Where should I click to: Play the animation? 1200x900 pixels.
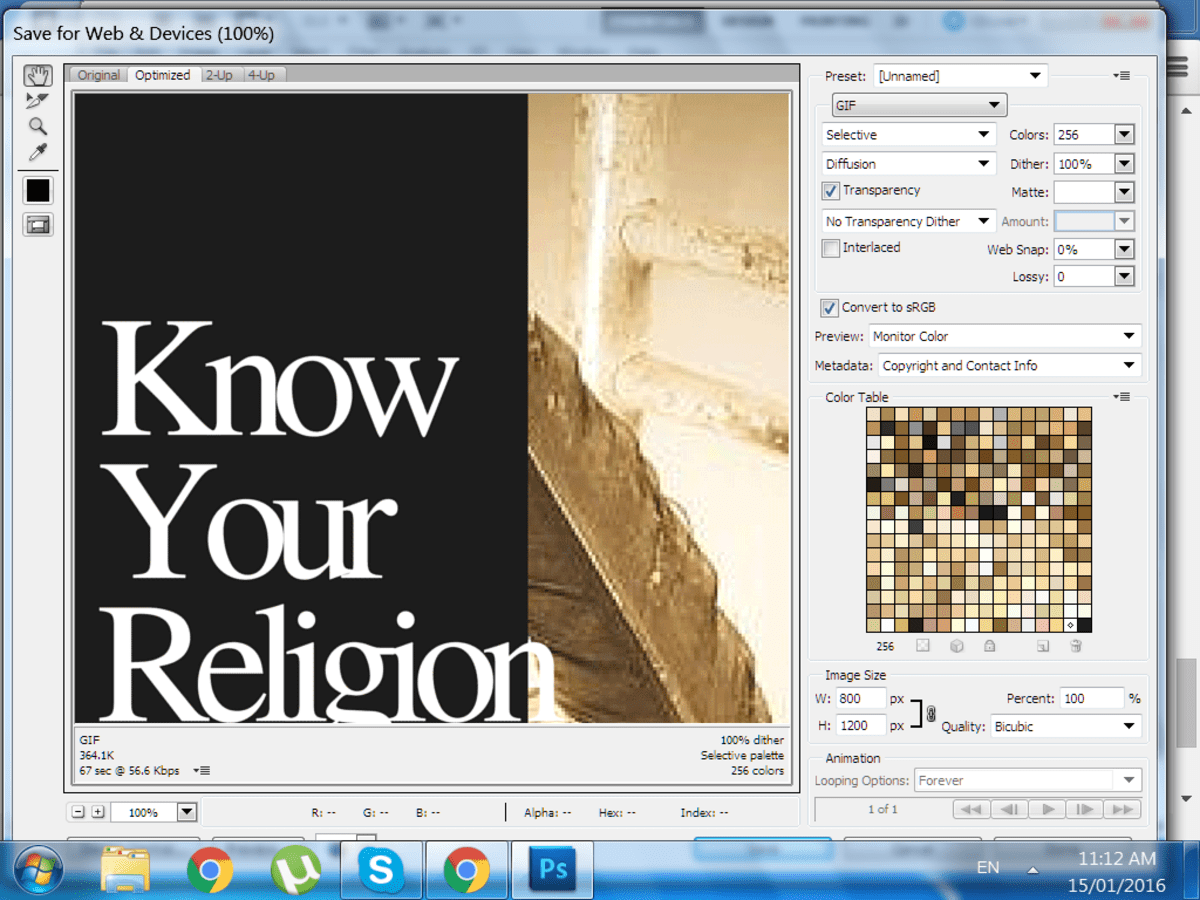pos(1047,809)
